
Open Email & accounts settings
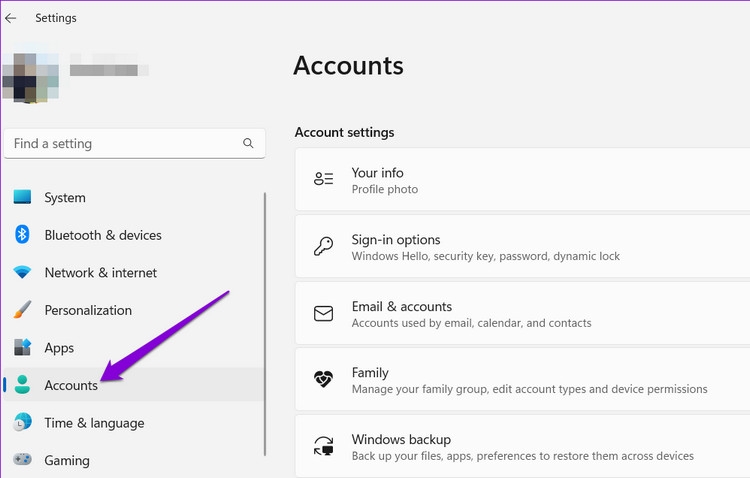[522, 313]
